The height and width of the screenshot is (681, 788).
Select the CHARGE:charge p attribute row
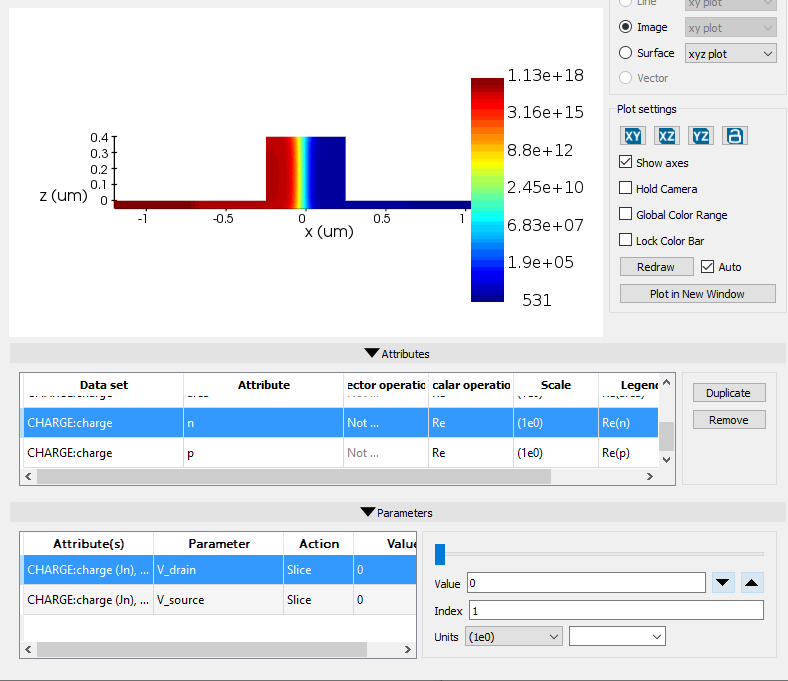click(x=341, y=453)
